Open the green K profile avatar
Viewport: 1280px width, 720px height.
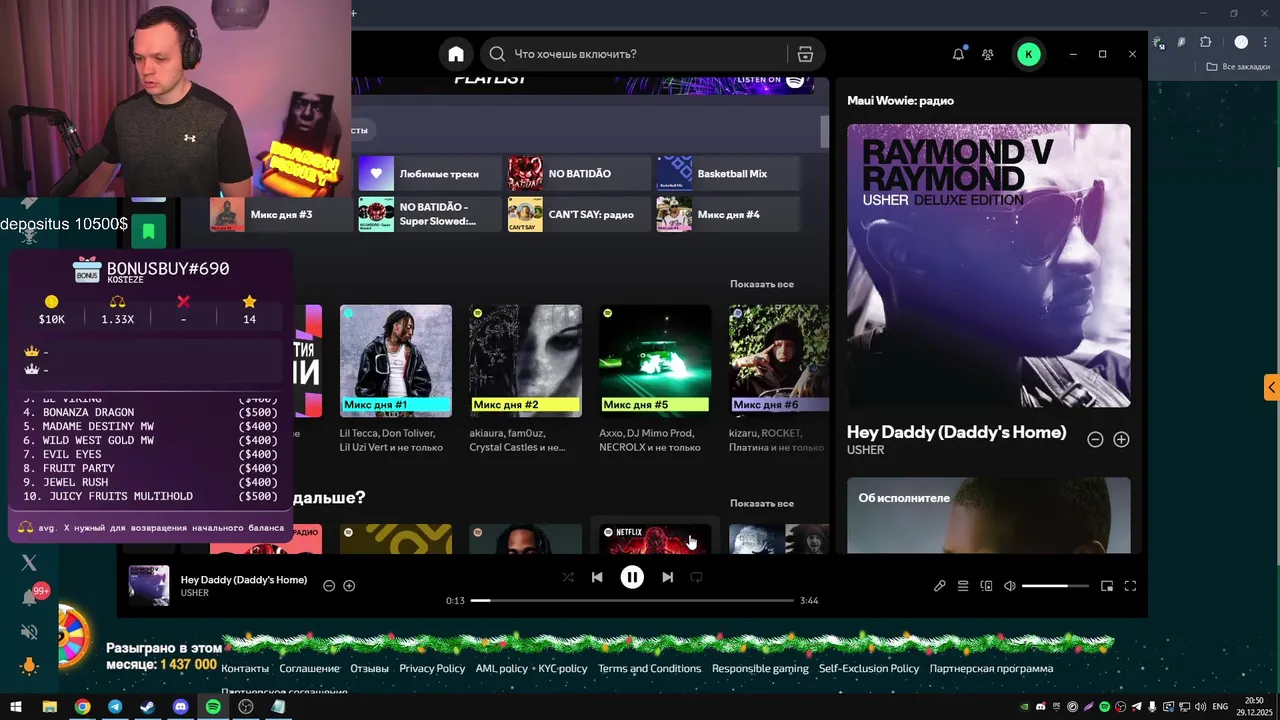click(x=1028, y=54)
